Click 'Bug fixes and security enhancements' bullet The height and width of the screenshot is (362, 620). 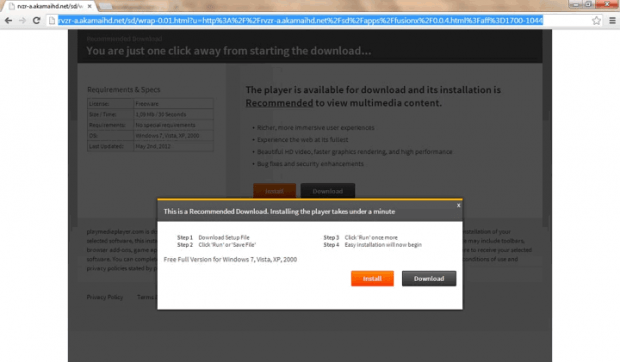pos(310,164)
